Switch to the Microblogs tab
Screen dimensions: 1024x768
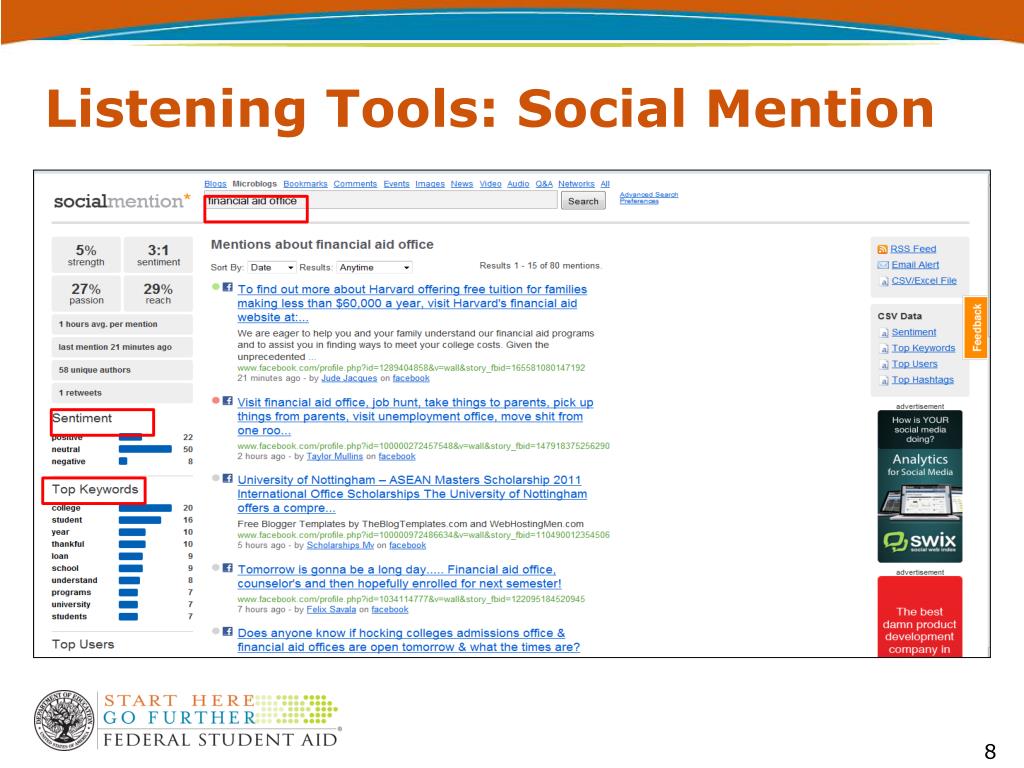tap(255, 184)
